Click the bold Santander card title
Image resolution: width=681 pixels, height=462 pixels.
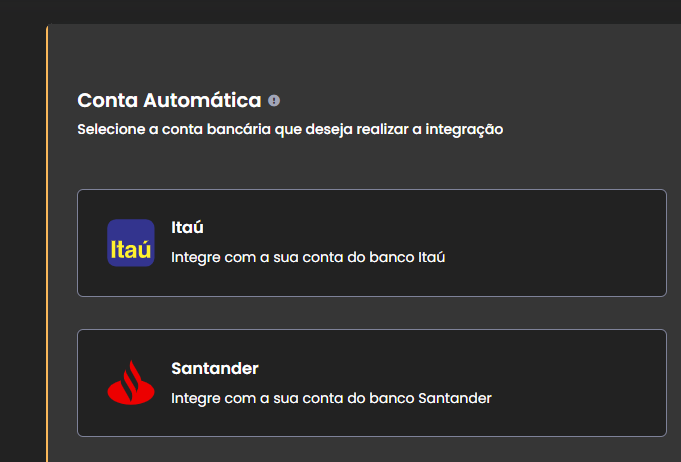pos(214,368)
